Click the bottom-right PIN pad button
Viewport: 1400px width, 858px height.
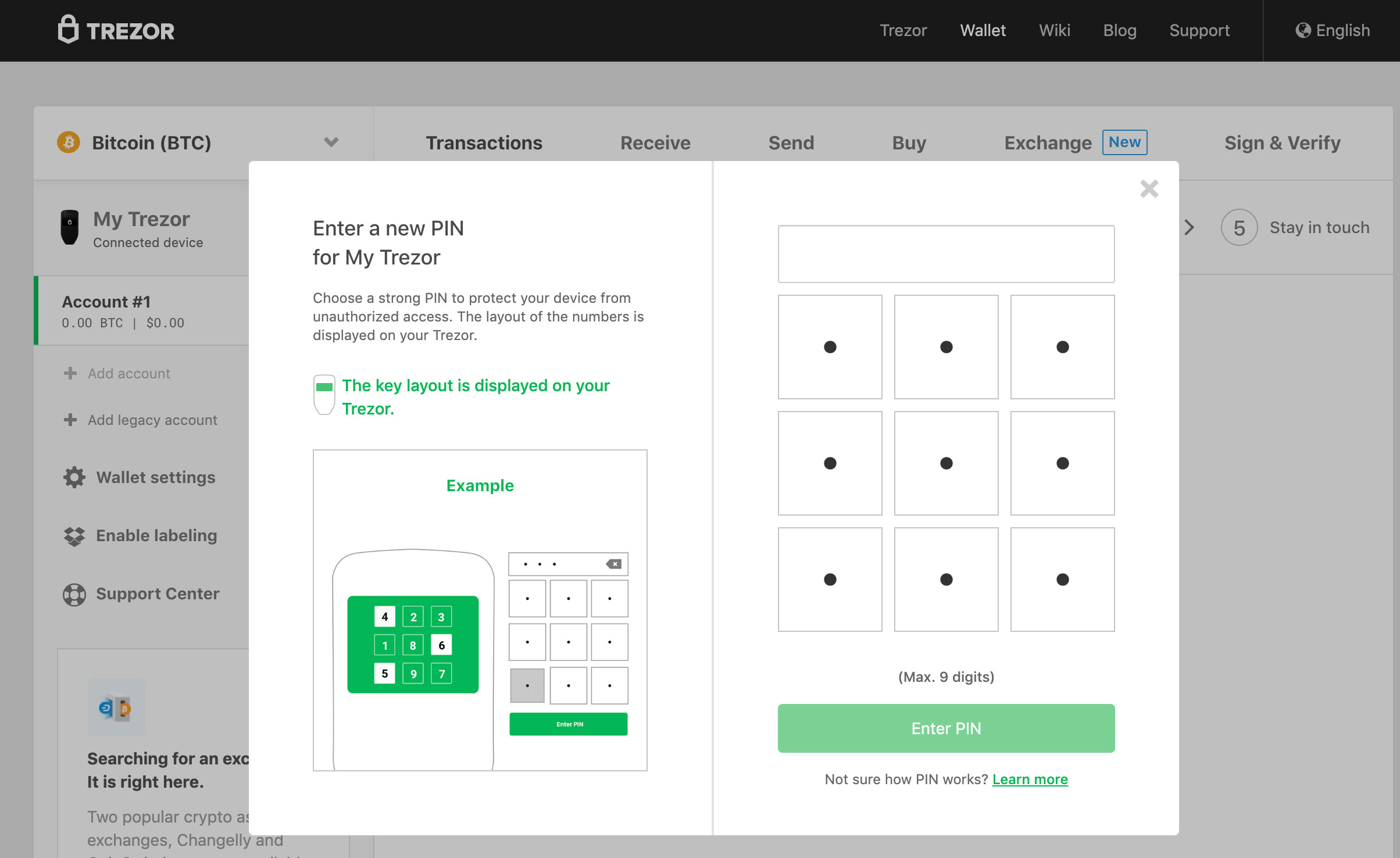click(1062, 580)
